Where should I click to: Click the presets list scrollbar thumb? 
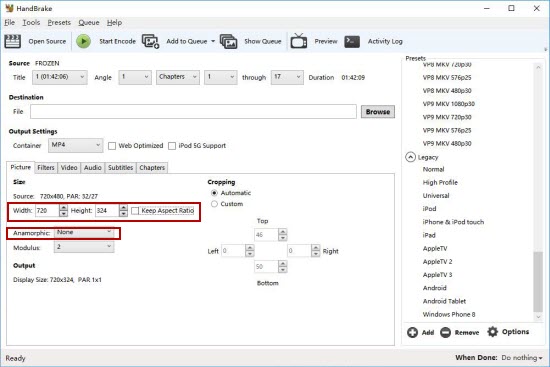pyautogui.click(x=538, y=281)
